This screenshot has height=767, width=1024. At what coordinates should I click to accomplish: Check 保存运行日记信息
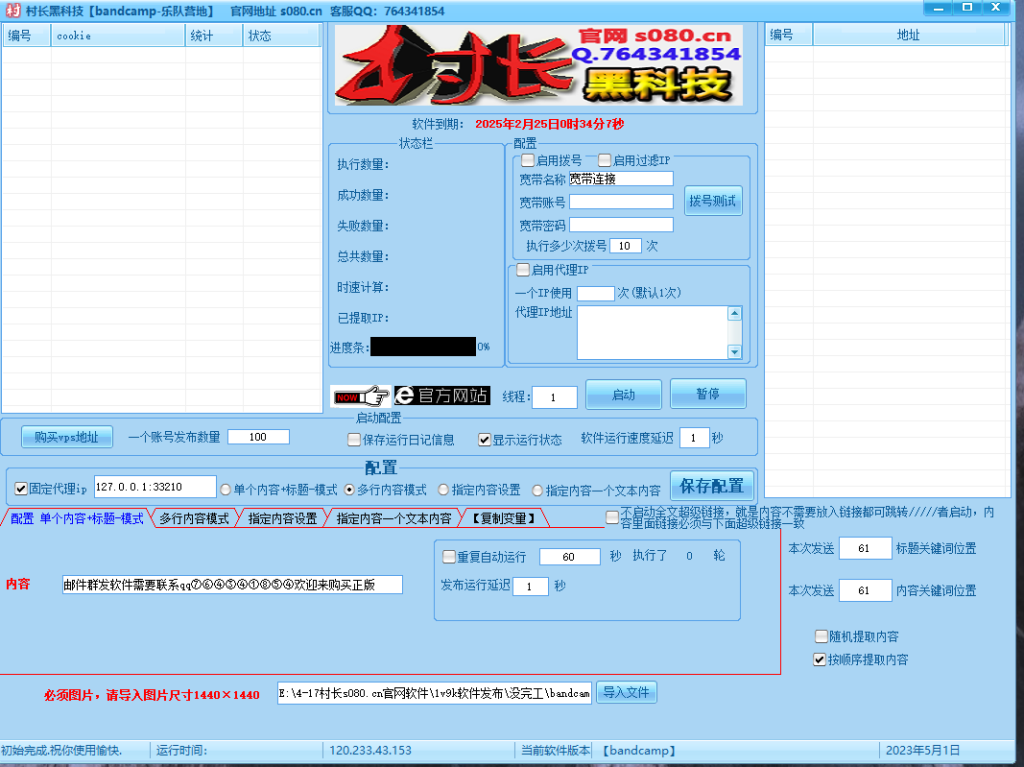coord(354,438)
